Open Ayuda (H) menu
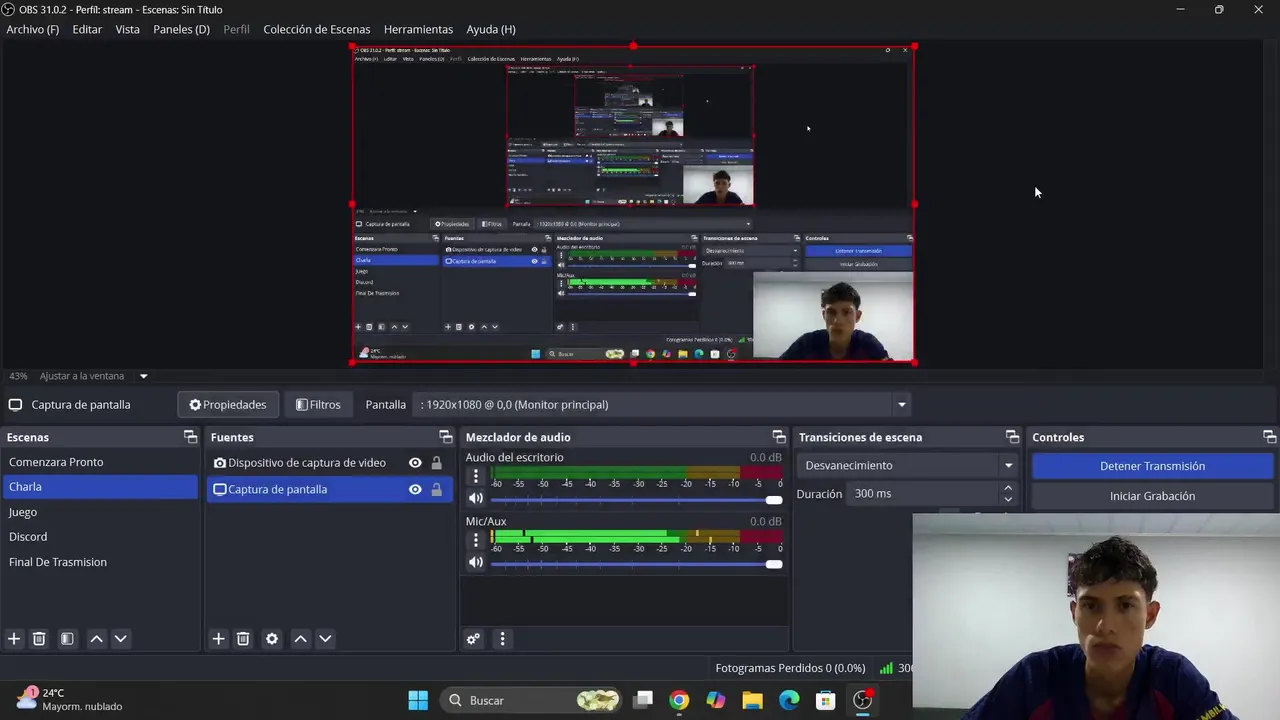 [x=491, y=29]
